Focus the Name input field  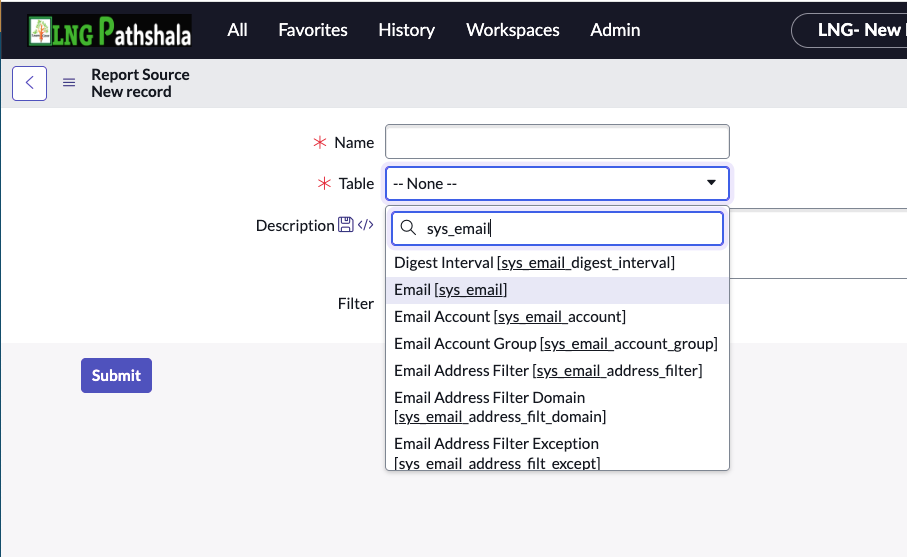tap(557, 142)
